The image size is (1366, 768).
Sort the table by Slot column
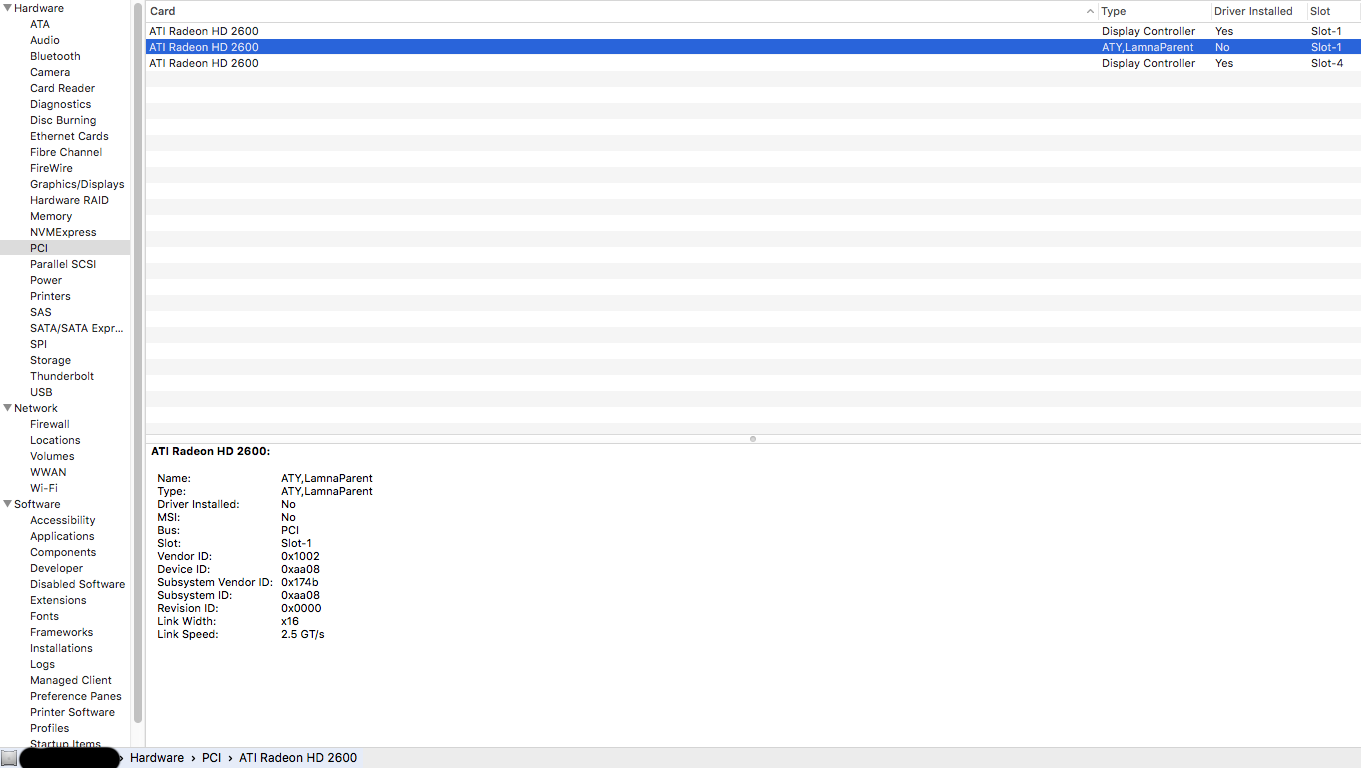tap(1335, 11)
